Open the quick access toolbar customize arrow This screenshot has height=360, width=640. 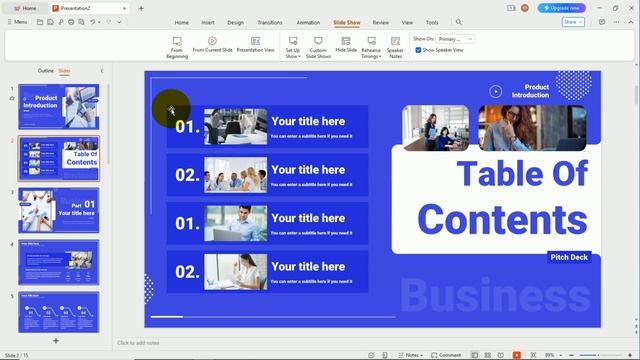(x=119, y=22)
